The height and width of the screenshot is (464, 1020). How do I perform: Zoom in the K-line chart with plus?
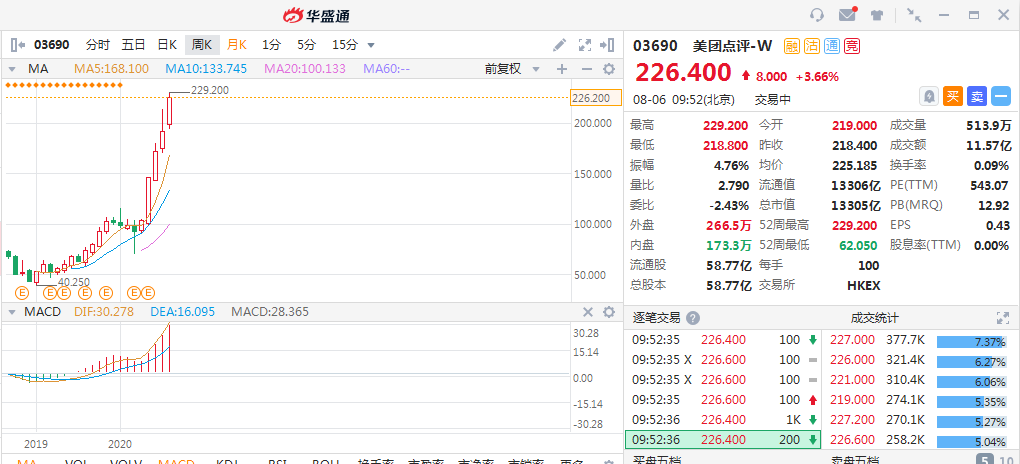pos(562,69)
